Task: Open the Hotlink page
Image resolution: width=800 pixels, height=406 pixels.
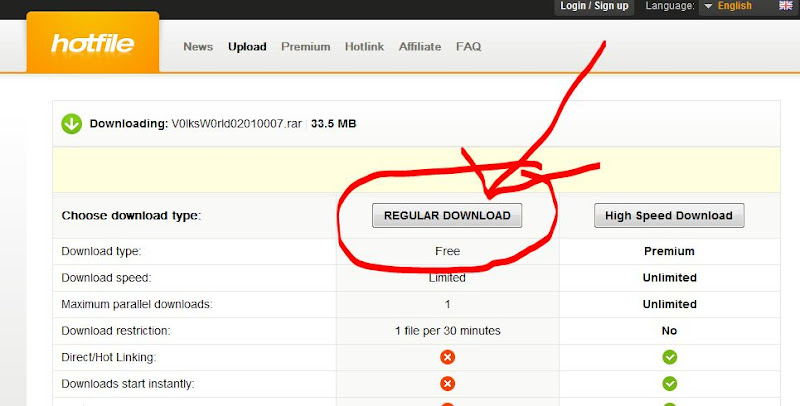Action: 364,46
